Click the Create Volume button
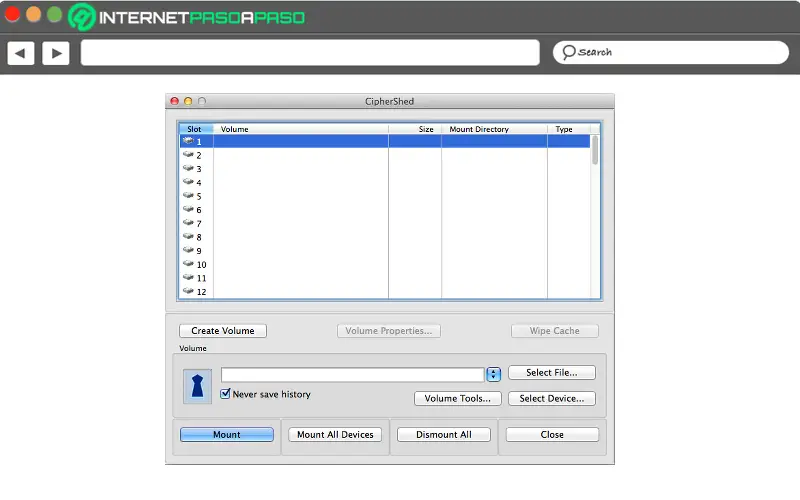This screenshot has width=800, height=500. tap(223, 331)
